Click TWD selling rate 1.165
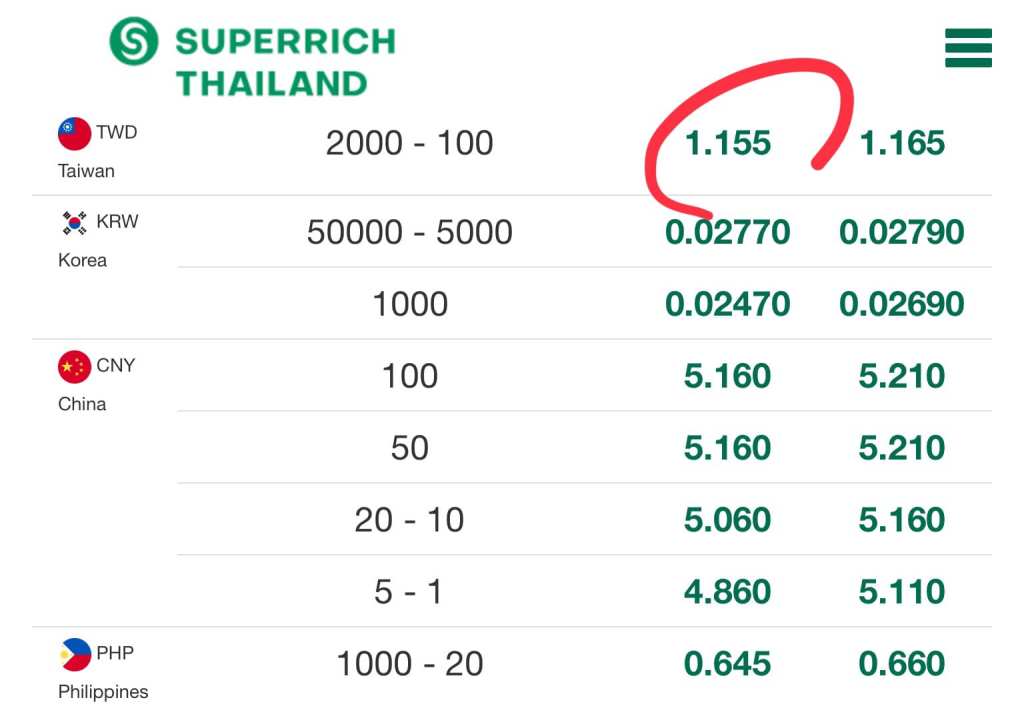The image size is (1024, 710). coord(902,143)
